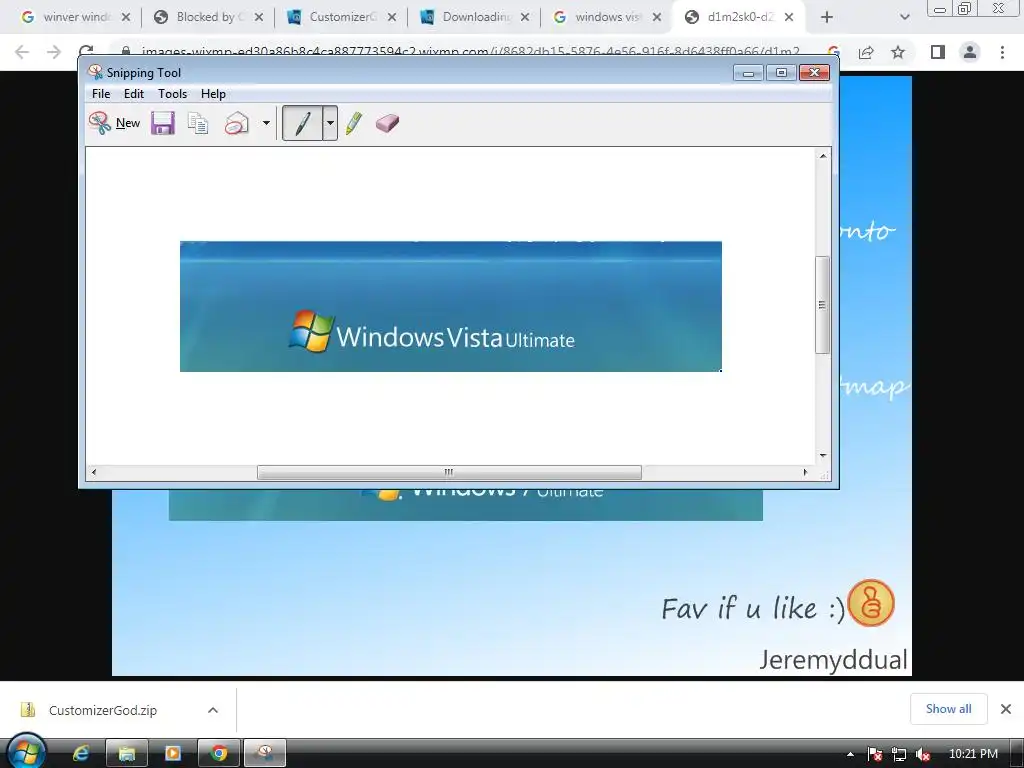1024x768 pixels.
Task: Save the snip with floppy disk icon
Action: (x=163, y=123)
